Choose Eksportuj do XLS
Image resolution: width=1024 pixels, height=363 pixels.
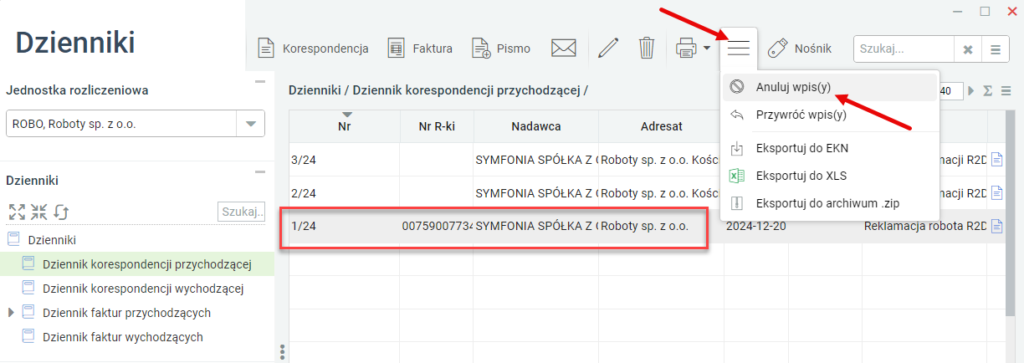point(829,176)
